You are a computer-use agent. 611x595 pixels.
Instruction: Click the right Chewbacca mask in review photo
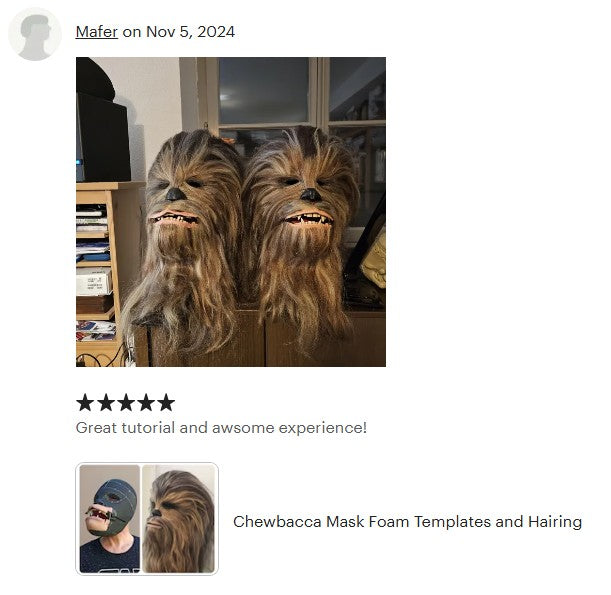302,230
